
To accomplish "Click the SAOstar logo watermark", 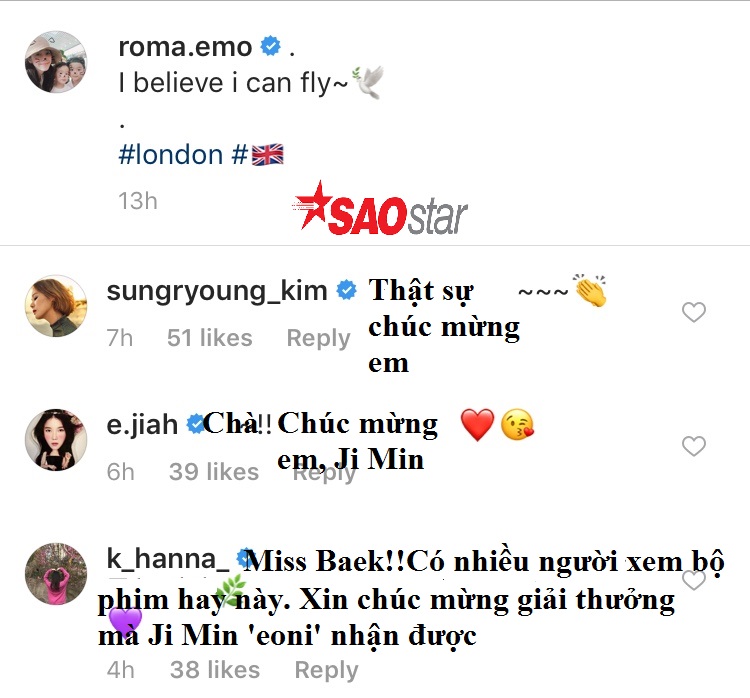I will click(380, 209).
